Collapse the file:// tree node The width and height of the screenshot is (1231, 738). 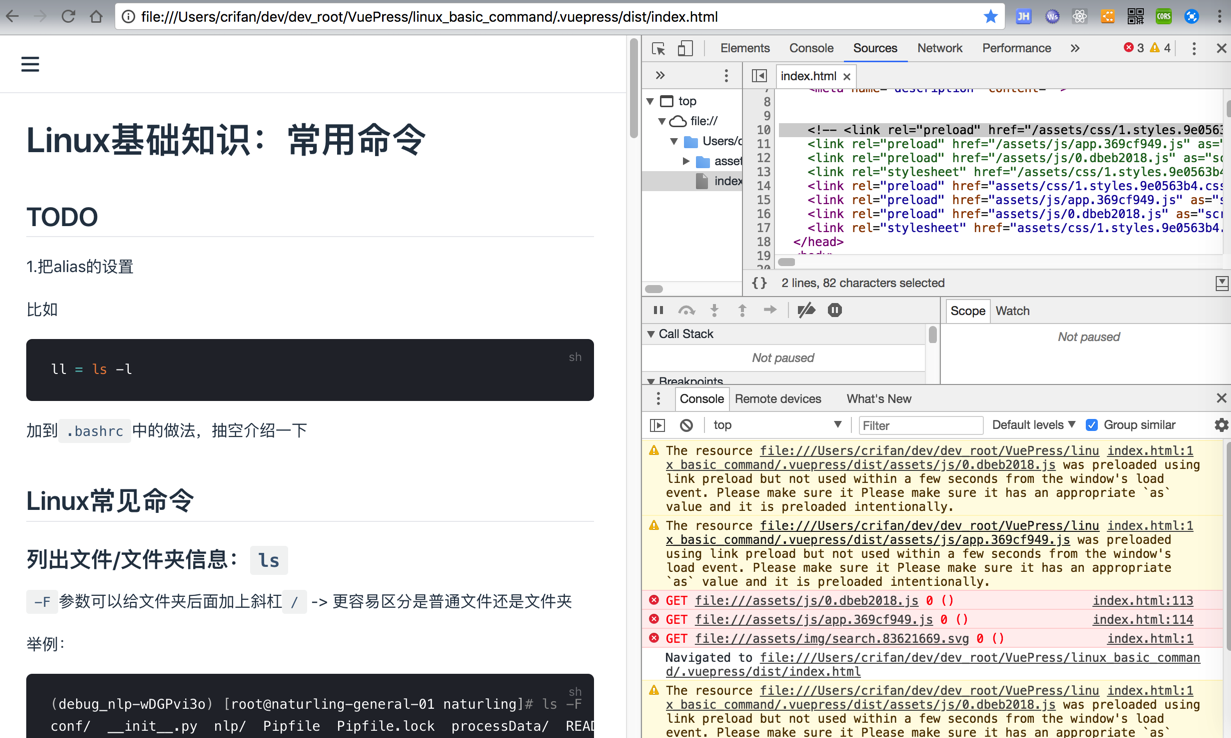point(662,121)
